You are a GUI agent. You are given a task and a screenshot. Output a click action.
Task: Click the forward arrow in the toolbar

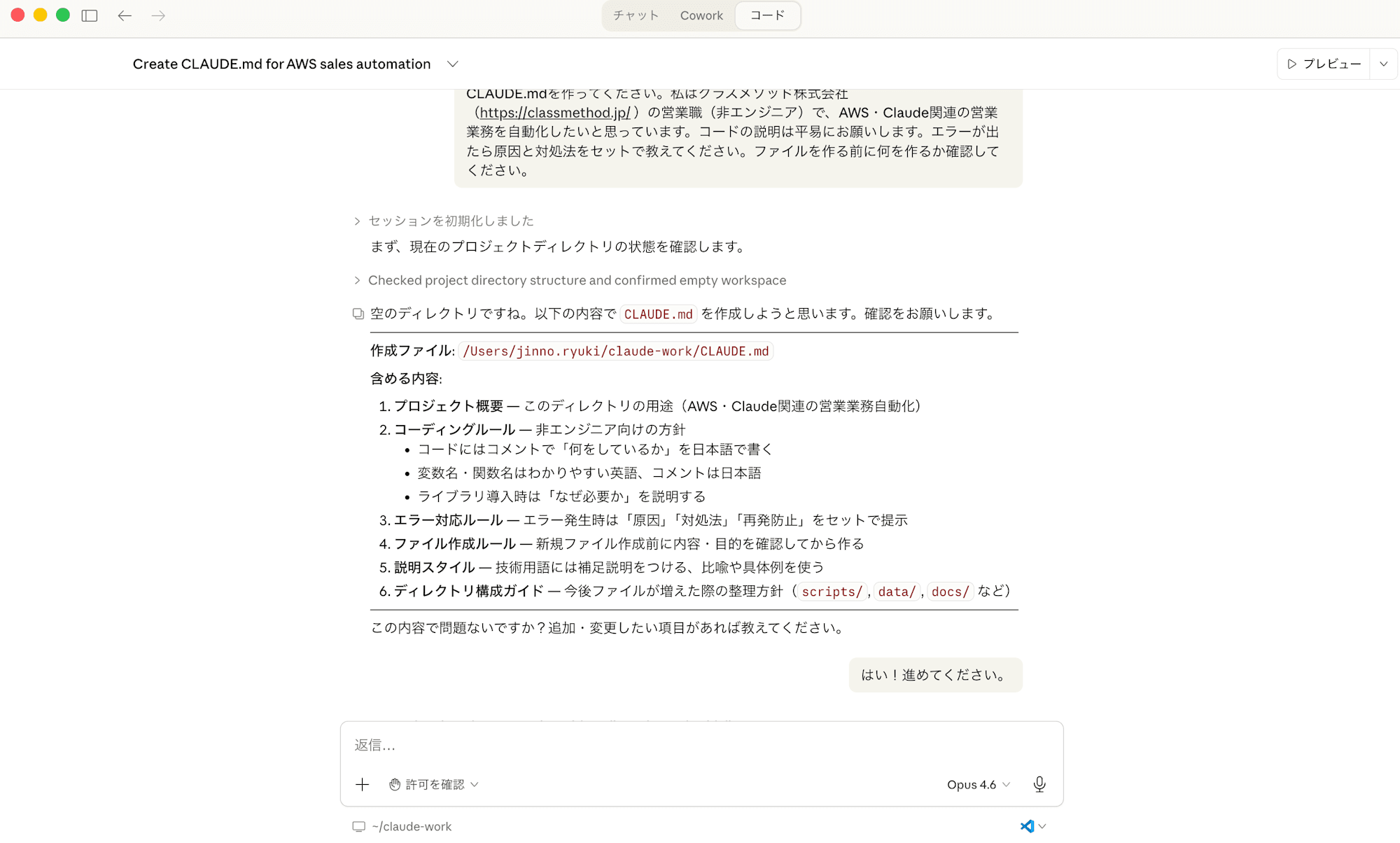[158, 15]
